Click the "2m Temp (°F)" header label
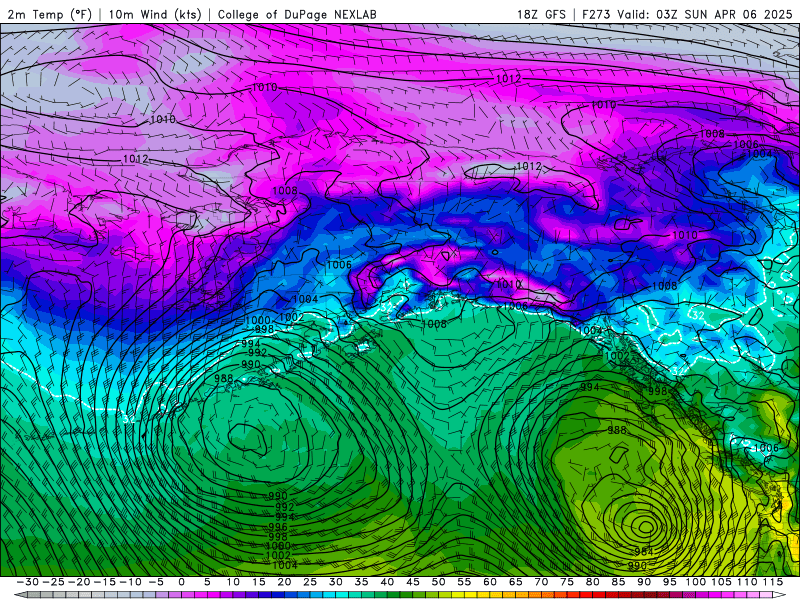The image size is (800, 600). [x=49, y=14]
